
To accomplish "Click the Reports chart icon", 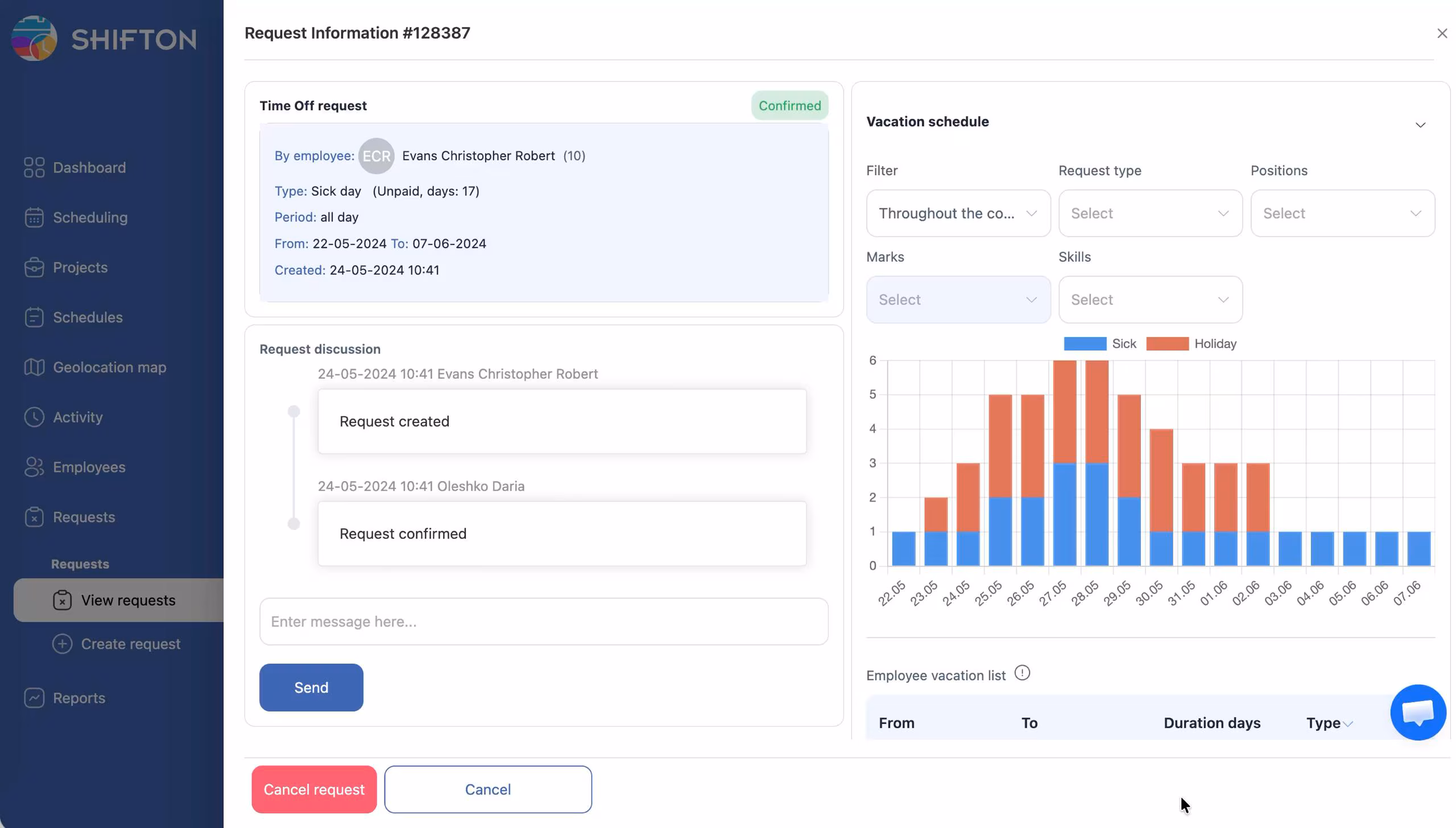I will [x=34, y=698].
